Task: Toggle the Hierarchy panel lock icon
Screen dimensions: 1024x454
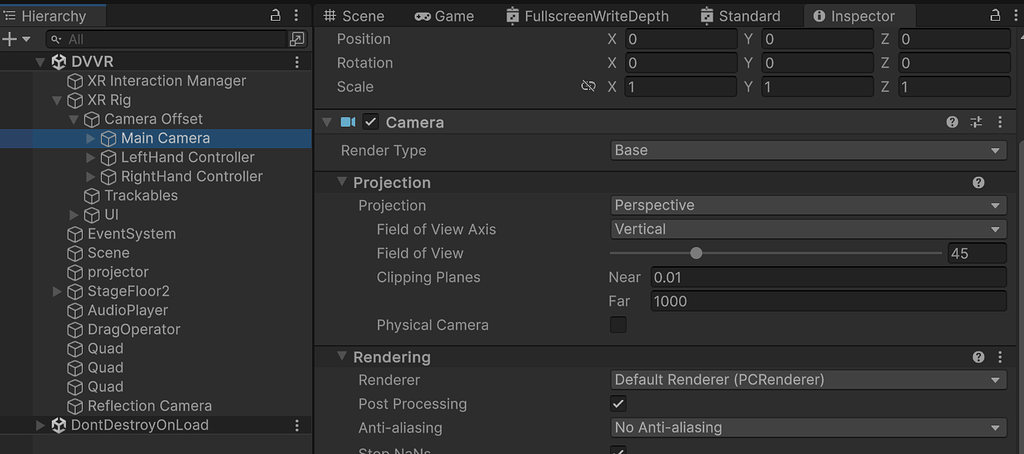Action: click(276, 16)
